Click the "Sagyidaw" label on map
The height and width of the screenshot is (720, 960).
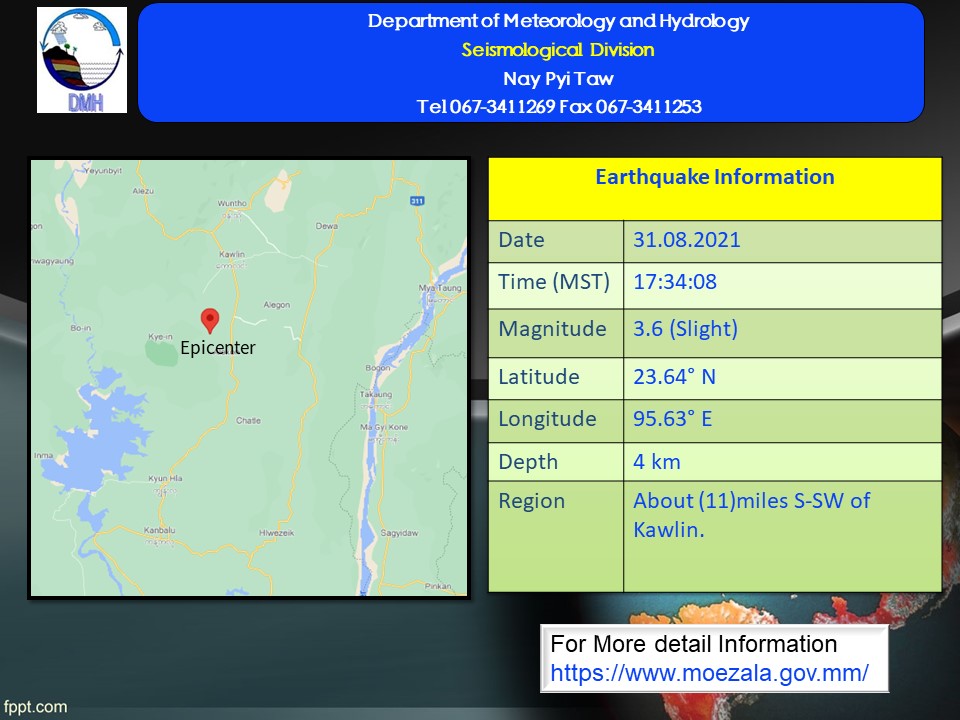point(399,533)
